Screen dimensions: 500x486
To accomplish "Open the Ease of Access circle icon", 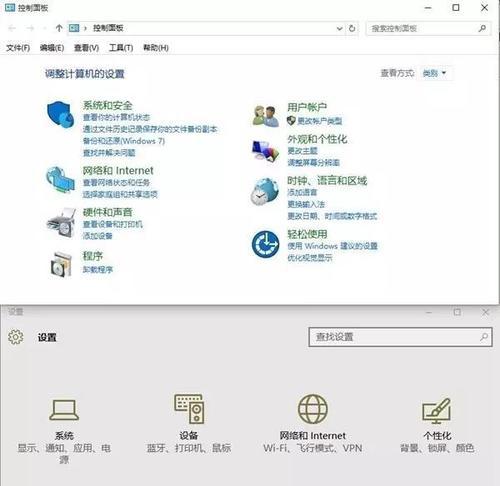I will tap(265, 244).
